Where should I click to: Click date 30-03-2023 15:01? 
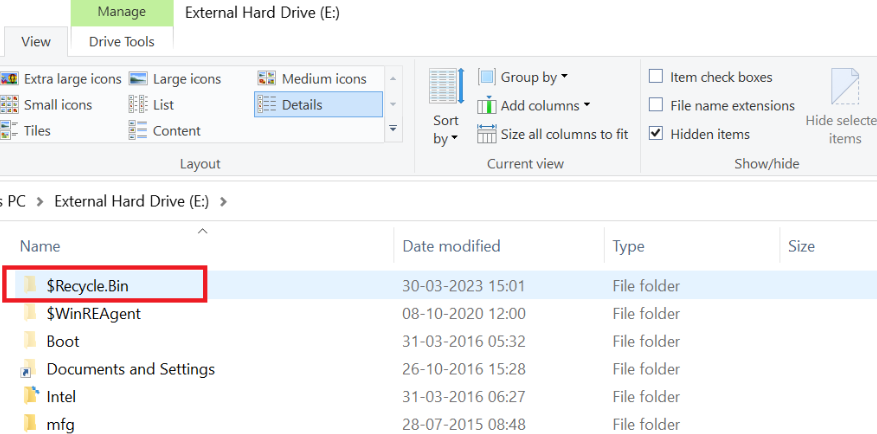[x=464, y=286]
